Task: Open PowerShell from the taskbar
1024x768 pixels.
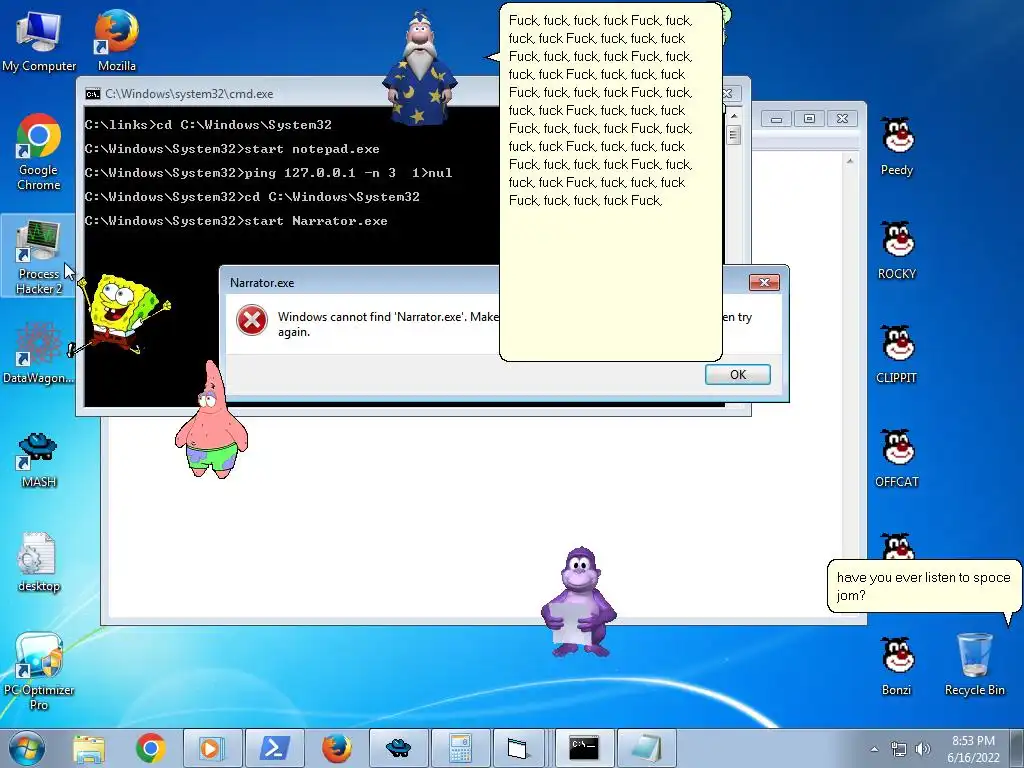Action: [x=274, y=748]
